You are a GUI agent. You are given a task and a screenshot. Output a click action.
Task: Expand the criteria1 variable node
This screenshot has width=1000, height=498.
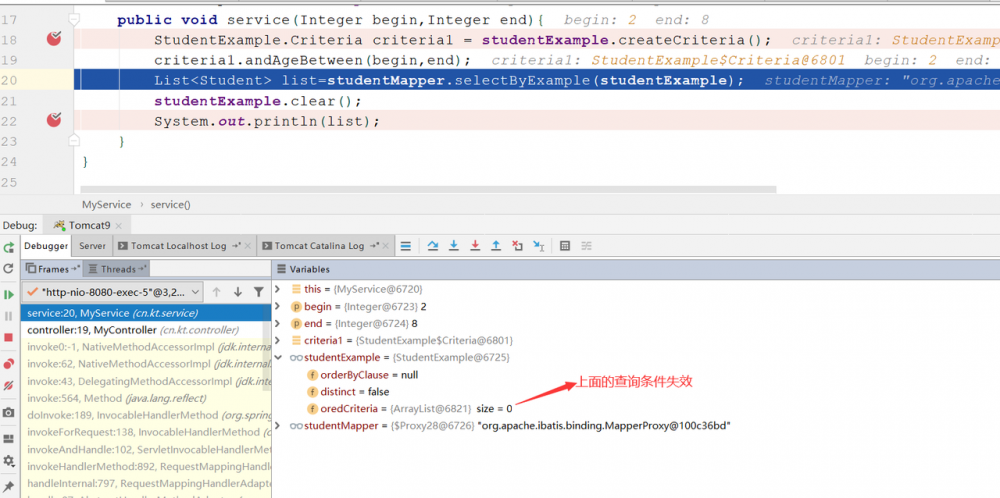(x=277, y=341)
